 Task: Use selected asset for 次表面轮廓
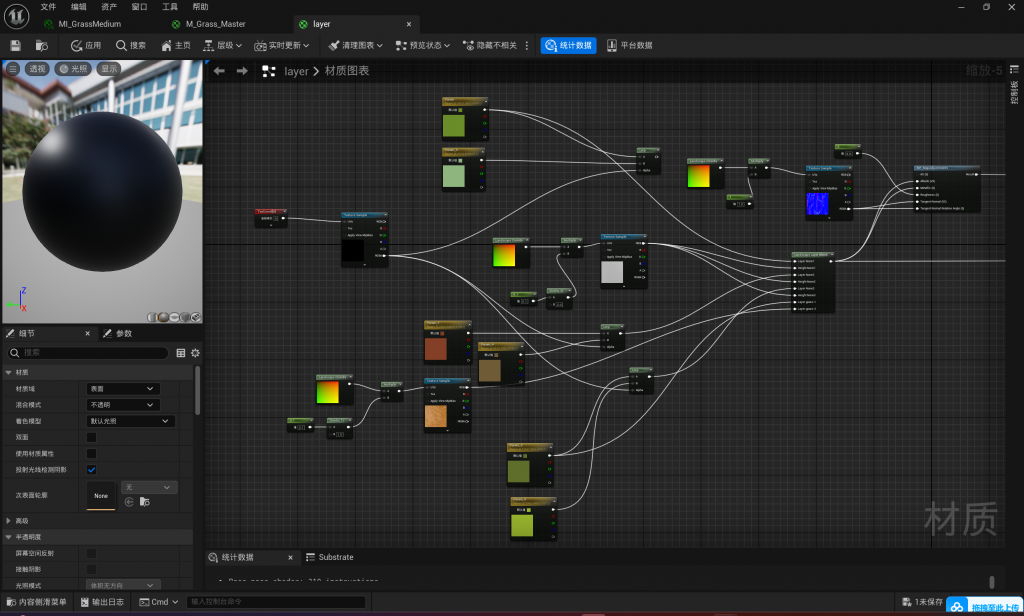tap(129, 502)
